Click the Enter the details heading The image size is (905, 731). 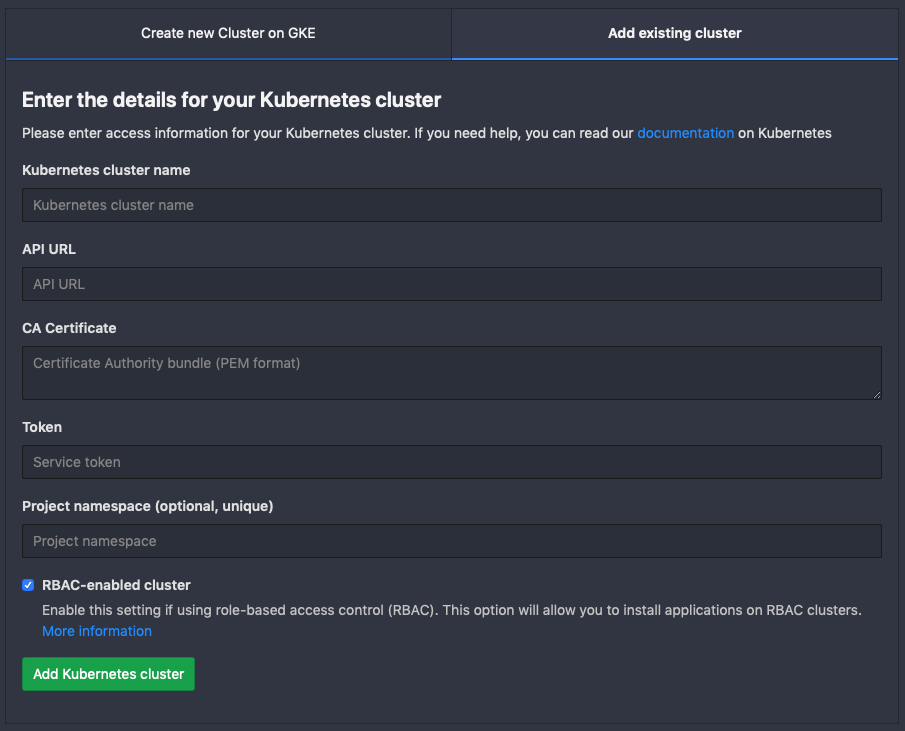231,100
